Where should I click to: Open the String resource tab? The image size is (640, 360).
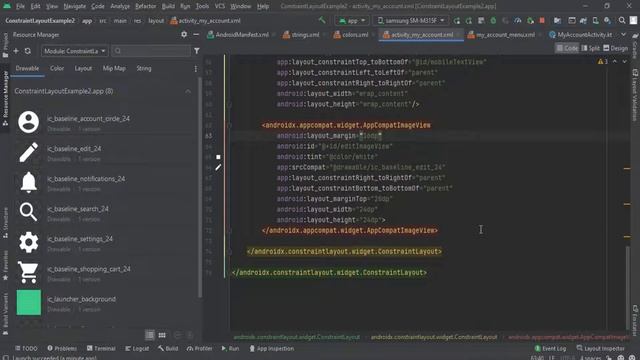(144, 69)
